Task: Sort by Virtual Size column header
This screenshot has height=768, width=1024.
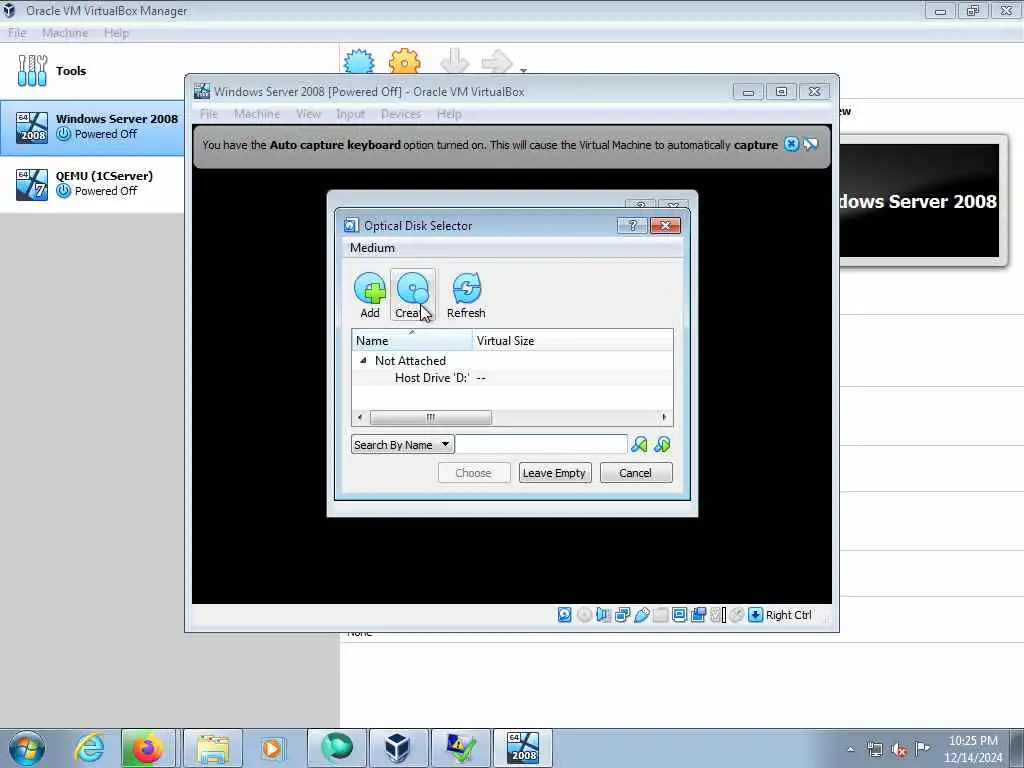Action: click(572, 340)
